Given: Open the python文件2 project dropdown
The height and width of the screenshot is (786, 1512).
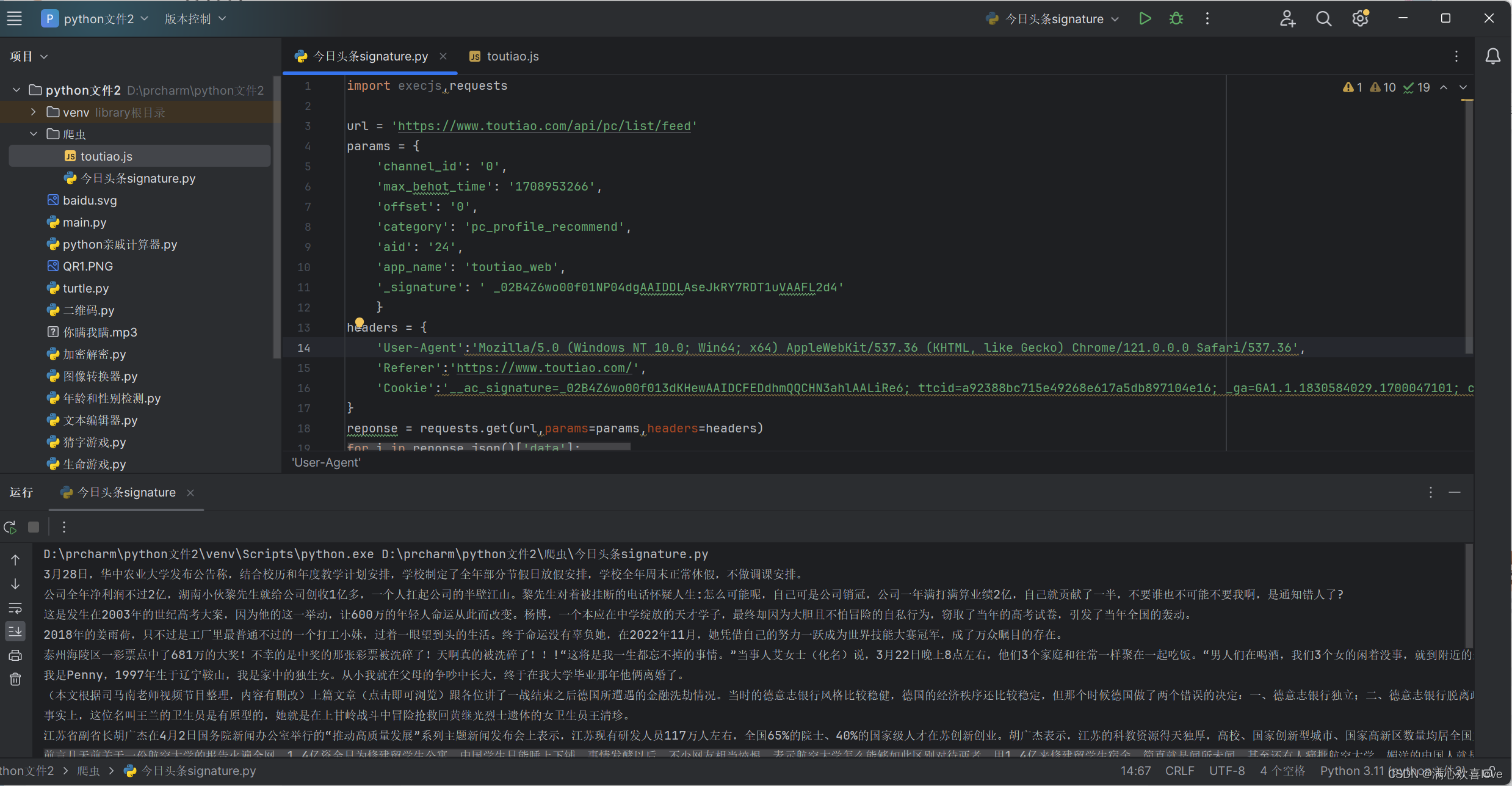Looking at the screenshot, I should coord(95,19).
